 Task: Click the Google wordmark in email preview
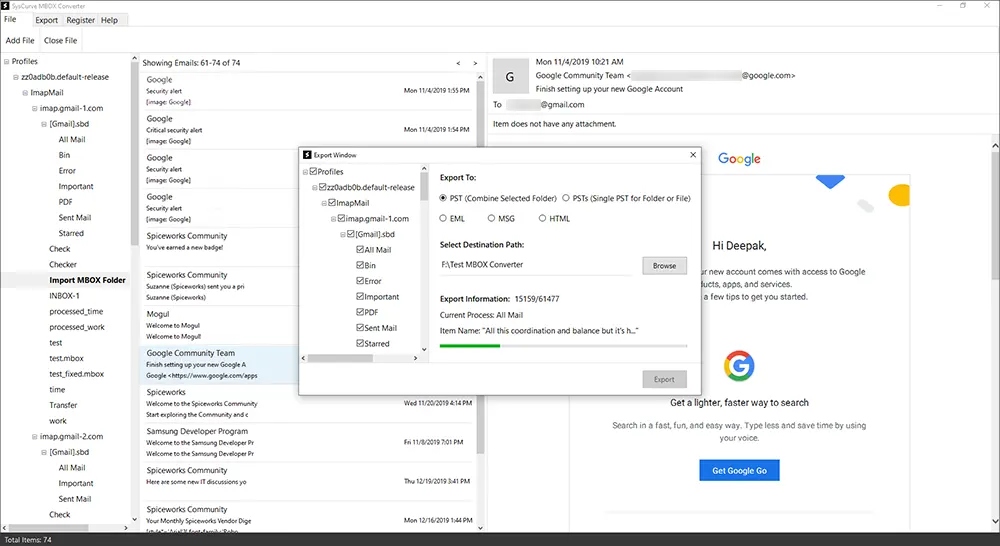(x=739, y=159)
